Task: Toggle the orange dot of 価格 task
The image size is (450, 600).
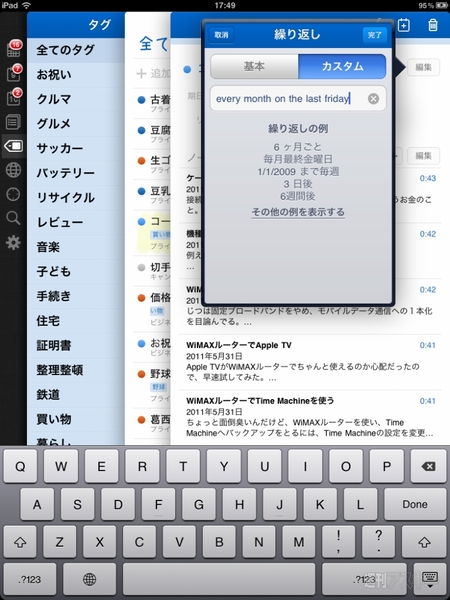Action: coord(141,297)
